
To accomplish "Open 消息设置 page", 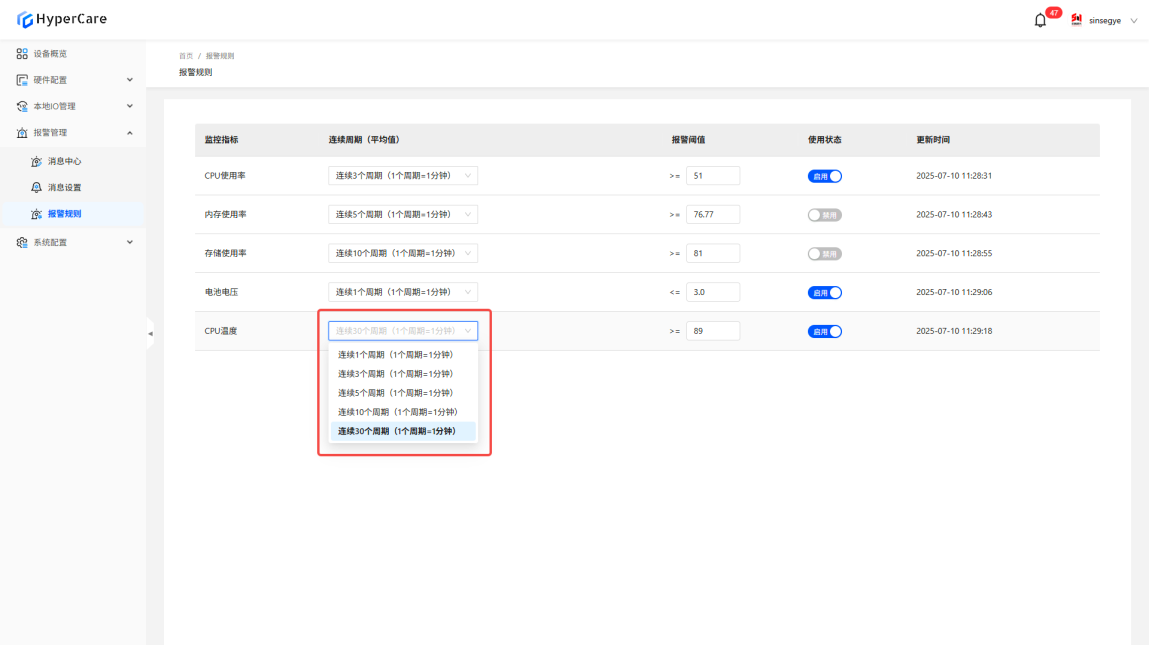I will click(x=64, y=188).
